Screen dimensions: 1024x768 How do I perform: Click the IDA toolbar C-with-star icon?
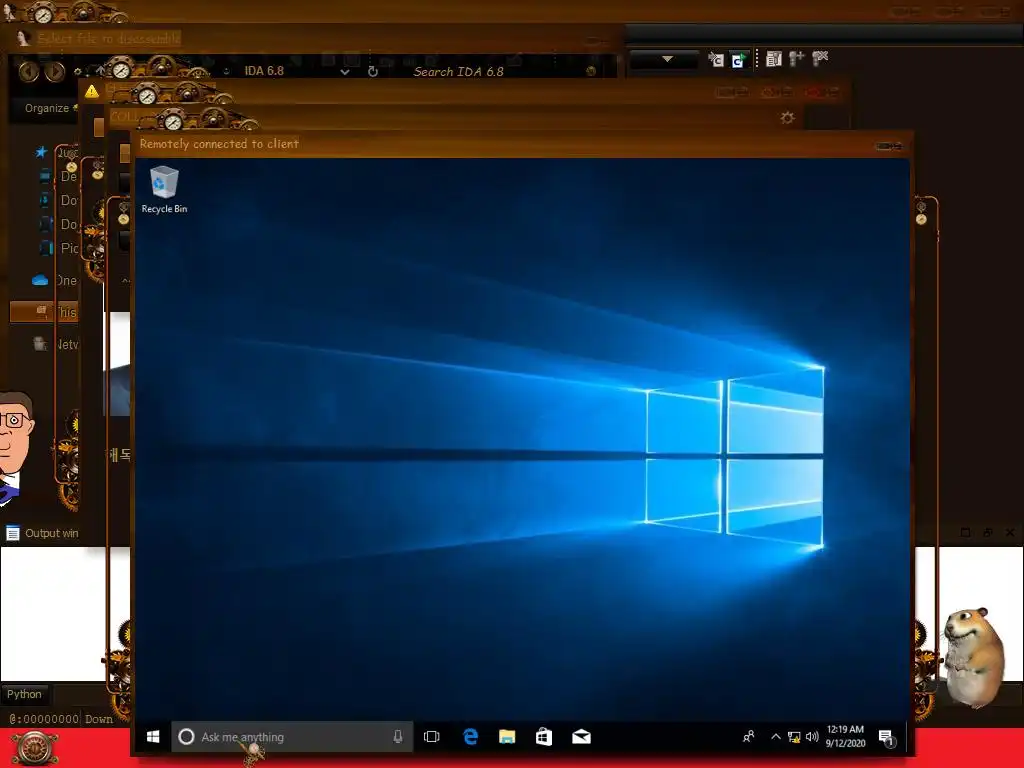(716, 59)
